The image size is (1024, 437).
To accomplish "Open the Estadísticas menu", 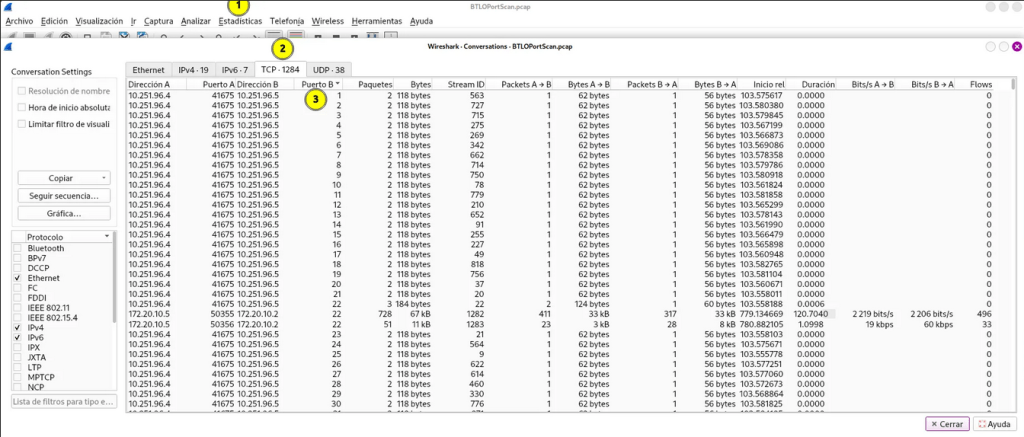I will 240,20.
